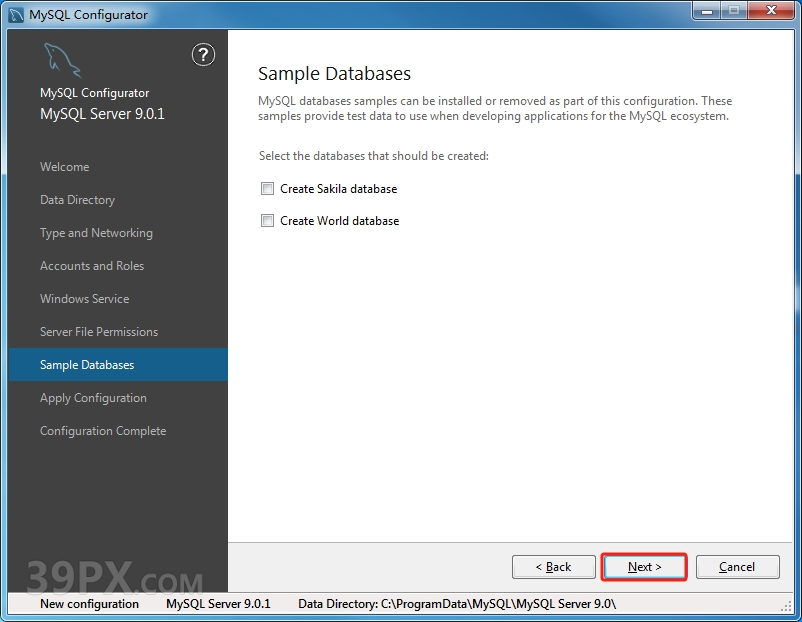Viewport: 802px width, 622px height.
Task: Open the Windows Service step
Action: tap(84, 299)
